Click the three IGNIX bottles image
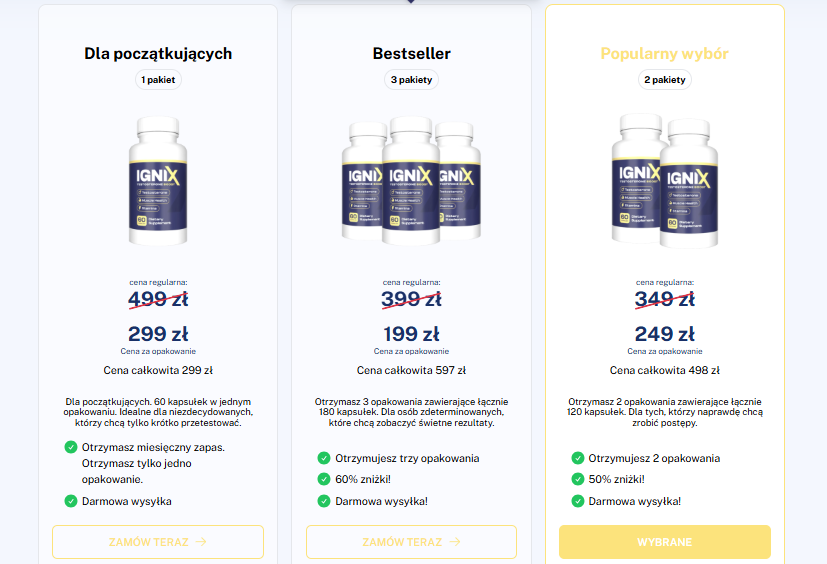The height and width of the screenshot is (564, 827). [411, 181]
